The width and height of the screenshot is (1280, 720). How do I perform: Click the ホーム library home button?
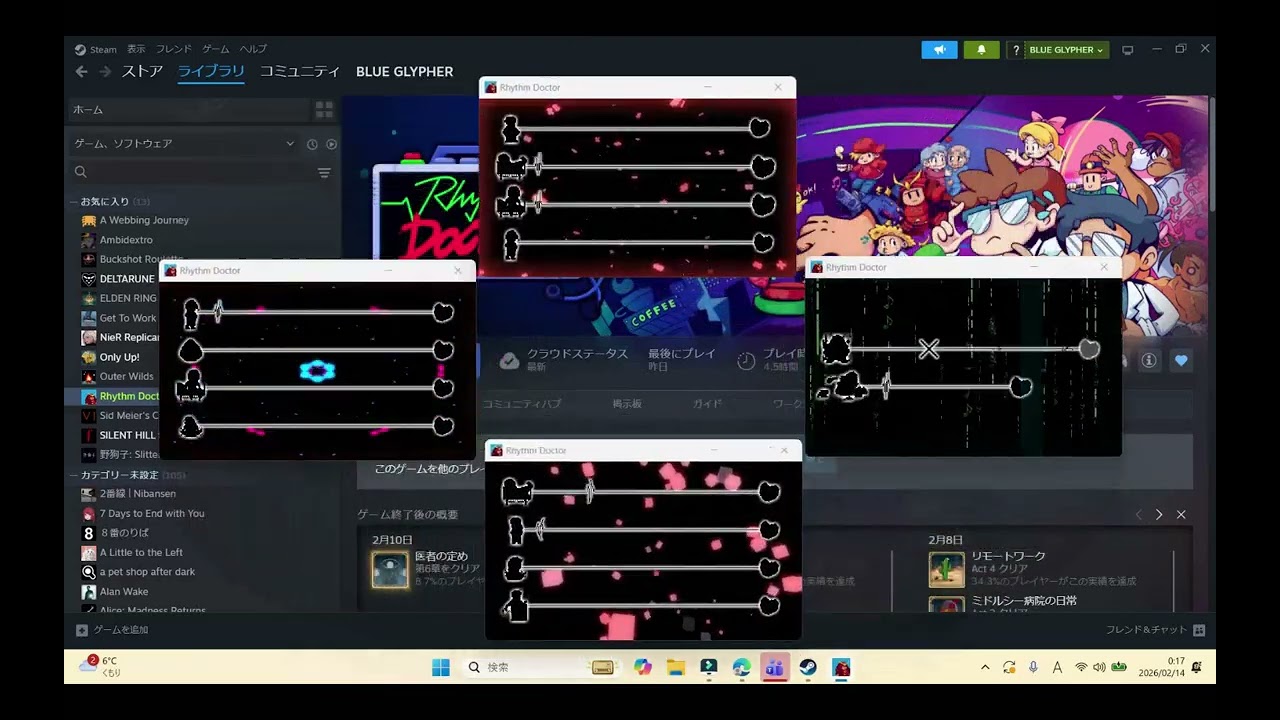click(x=190, y=109)
